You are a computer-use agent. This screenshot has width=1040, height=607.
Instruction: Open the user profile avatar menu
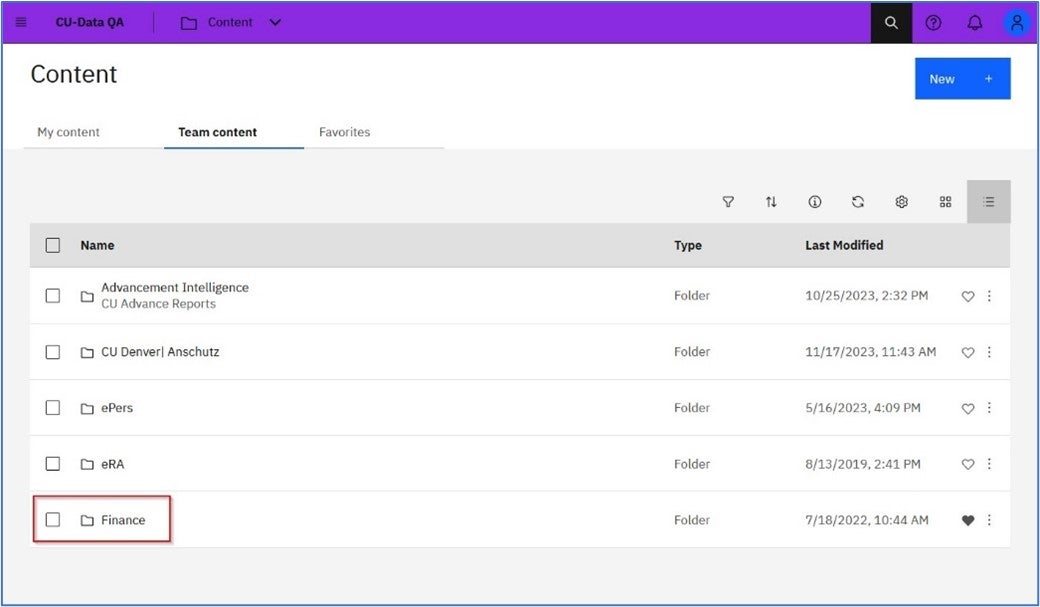click(x=1016, y=23)
